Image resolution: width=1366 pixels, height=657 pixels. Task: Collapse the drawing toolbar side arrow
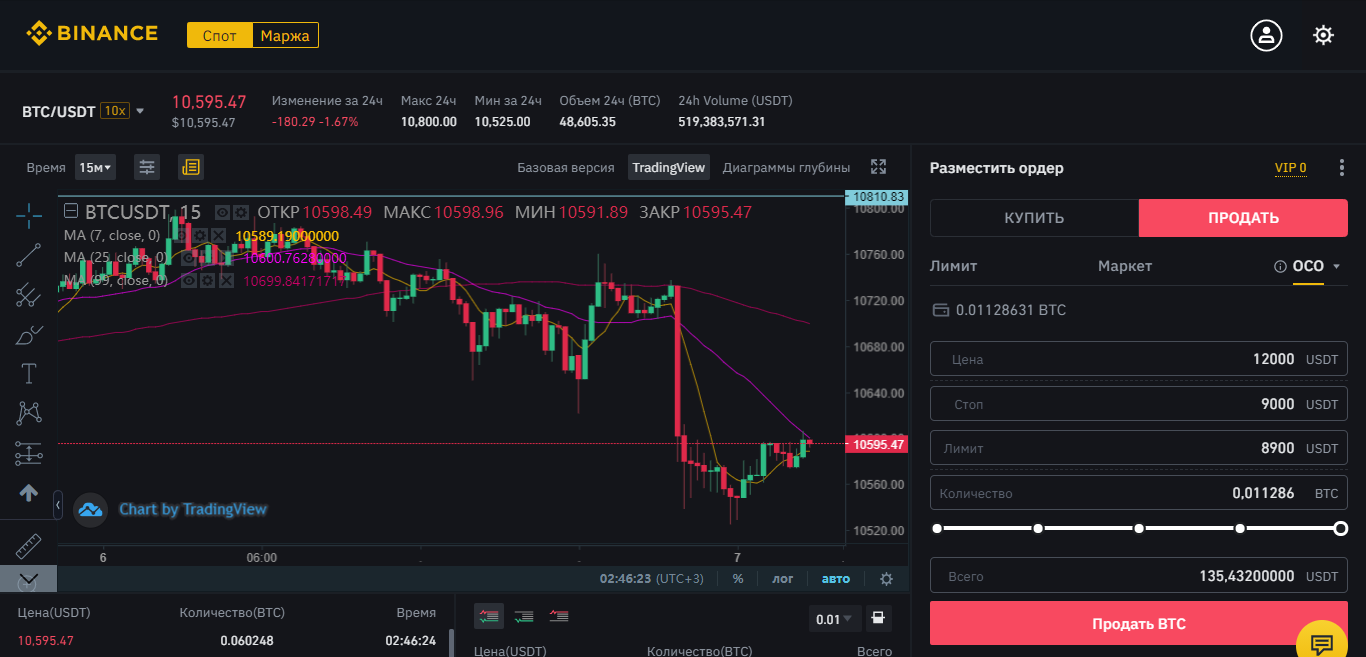[57, 506]
